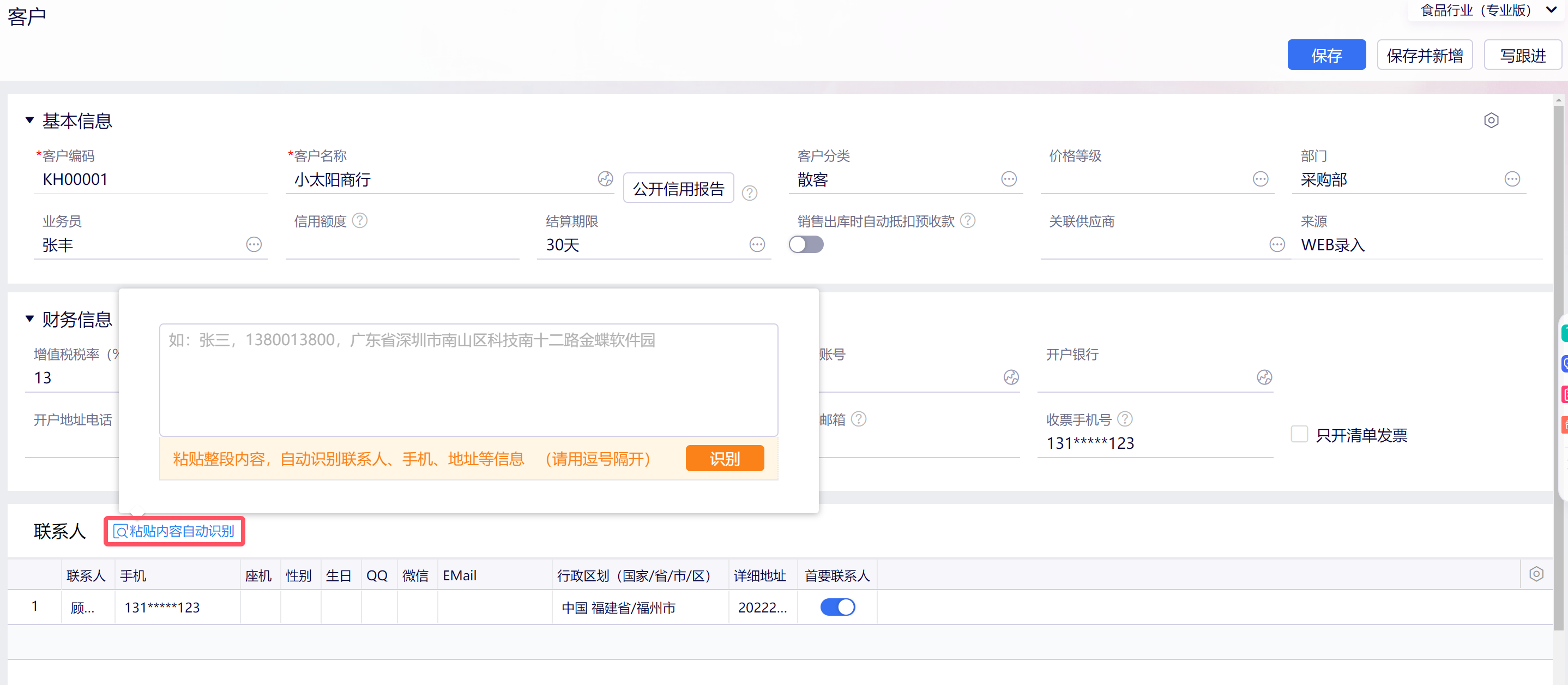Collapse the 财务信息 section

click(x=29, y=319)
